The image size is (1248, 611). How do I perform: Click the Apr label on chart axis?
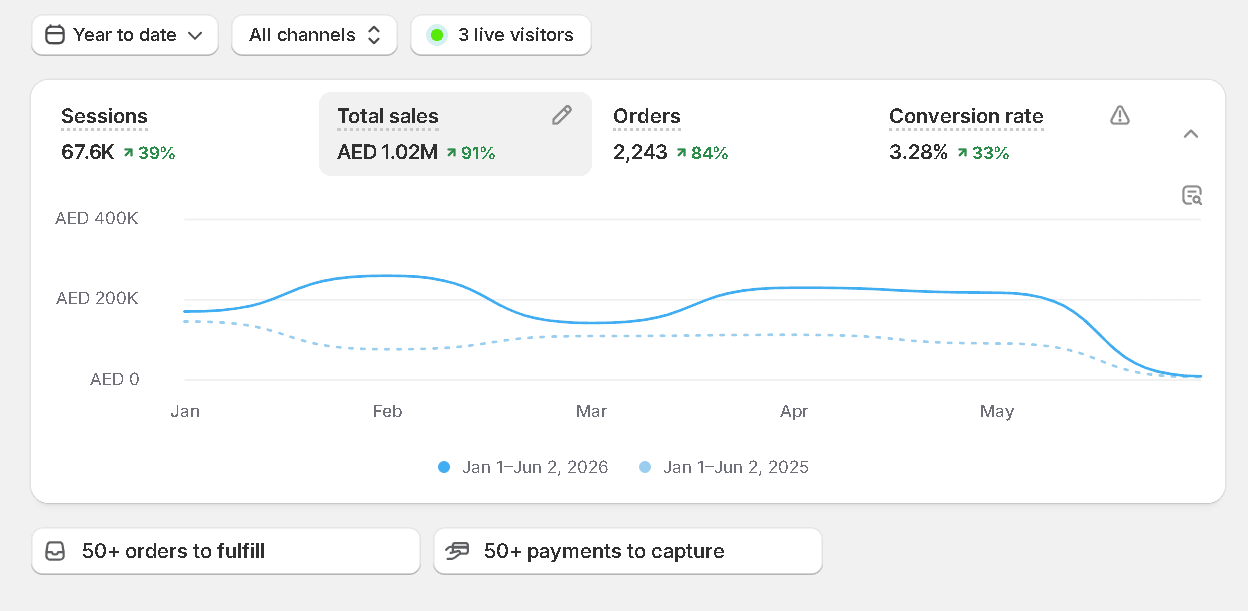point(794,412)
